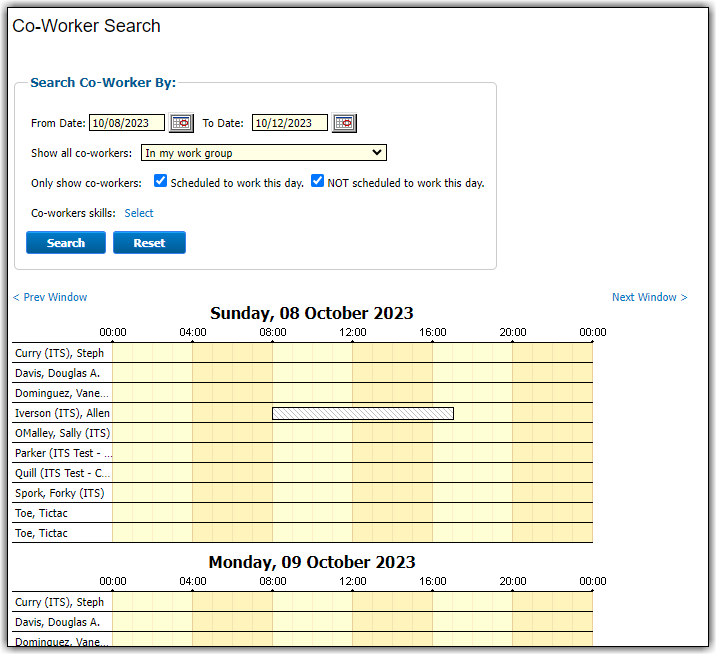Click the Reset button
The image size is (717, 655).
point(149,242)
